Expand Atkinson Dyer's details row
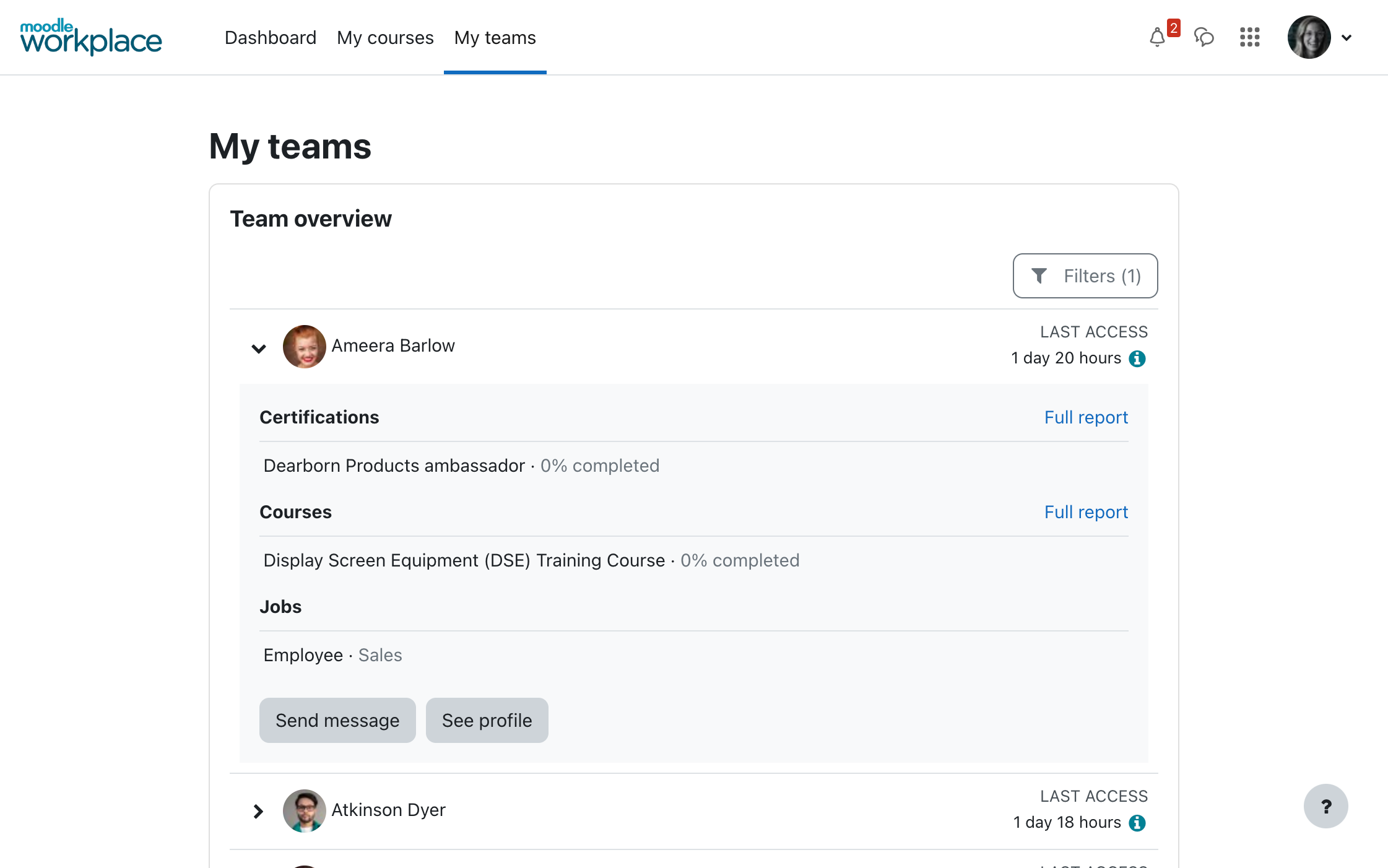This screenshot has width=1388, height=868. pyautogui.click(x=259, y=811)
